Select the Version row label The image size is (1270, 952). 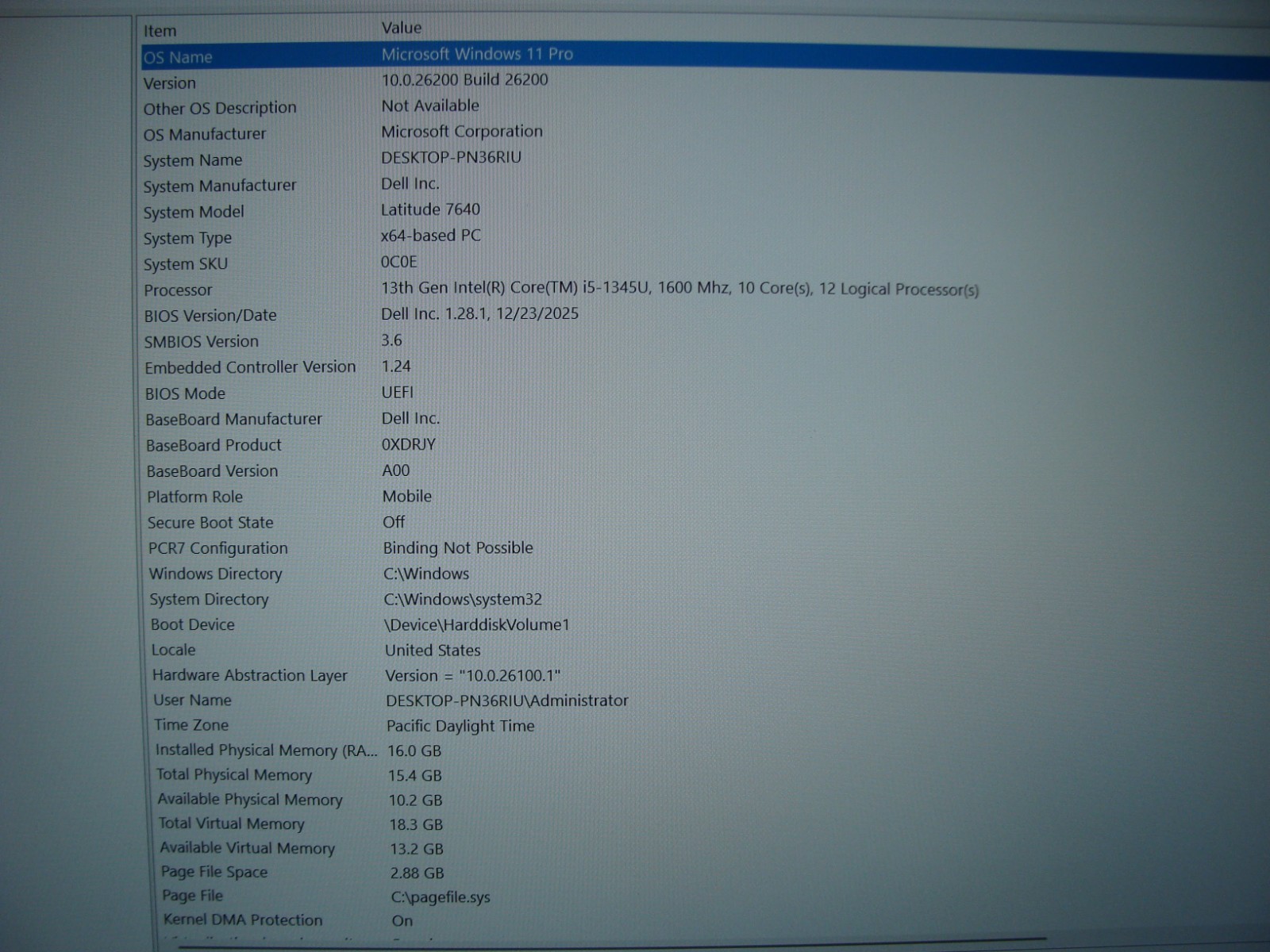169,83
